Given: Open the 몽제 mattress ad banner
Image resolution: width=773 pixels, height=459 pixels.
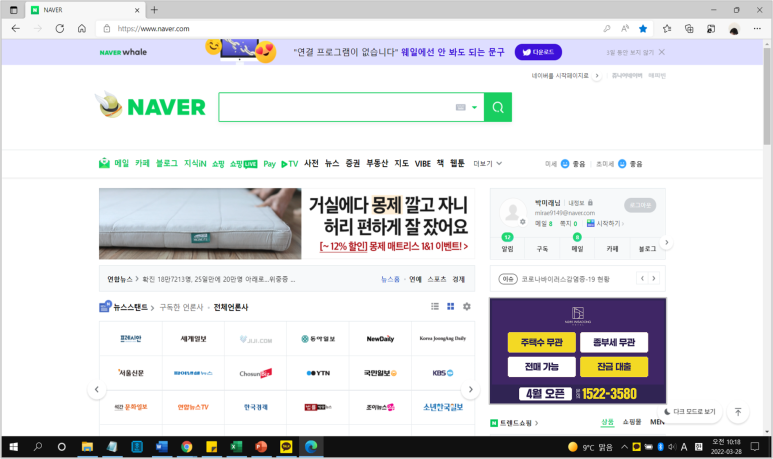Looking at the screenshot, I should [x=286, y=223].
